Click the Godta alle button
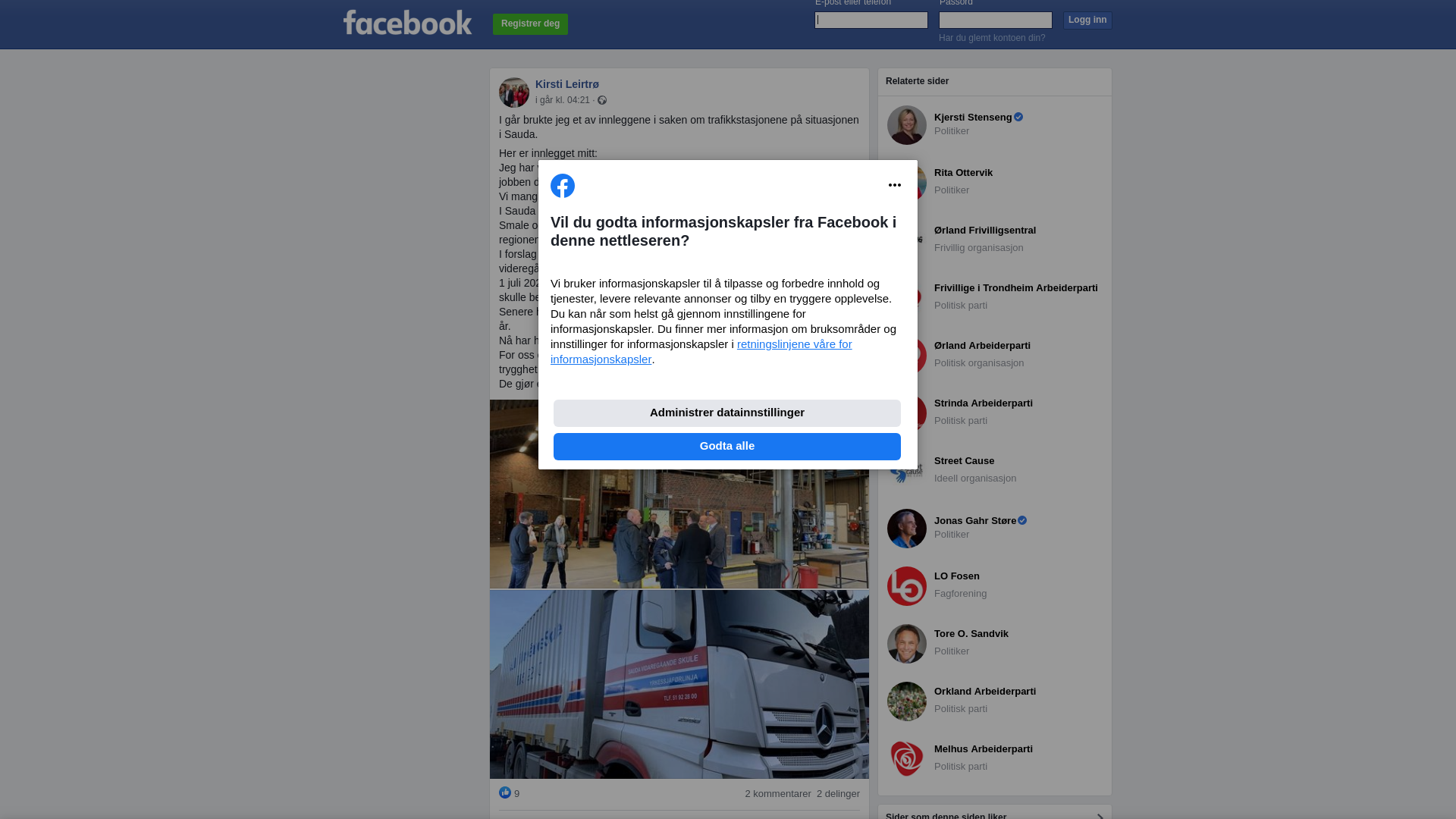Screen dimensions: 1456x819 [x=727, y=447]
